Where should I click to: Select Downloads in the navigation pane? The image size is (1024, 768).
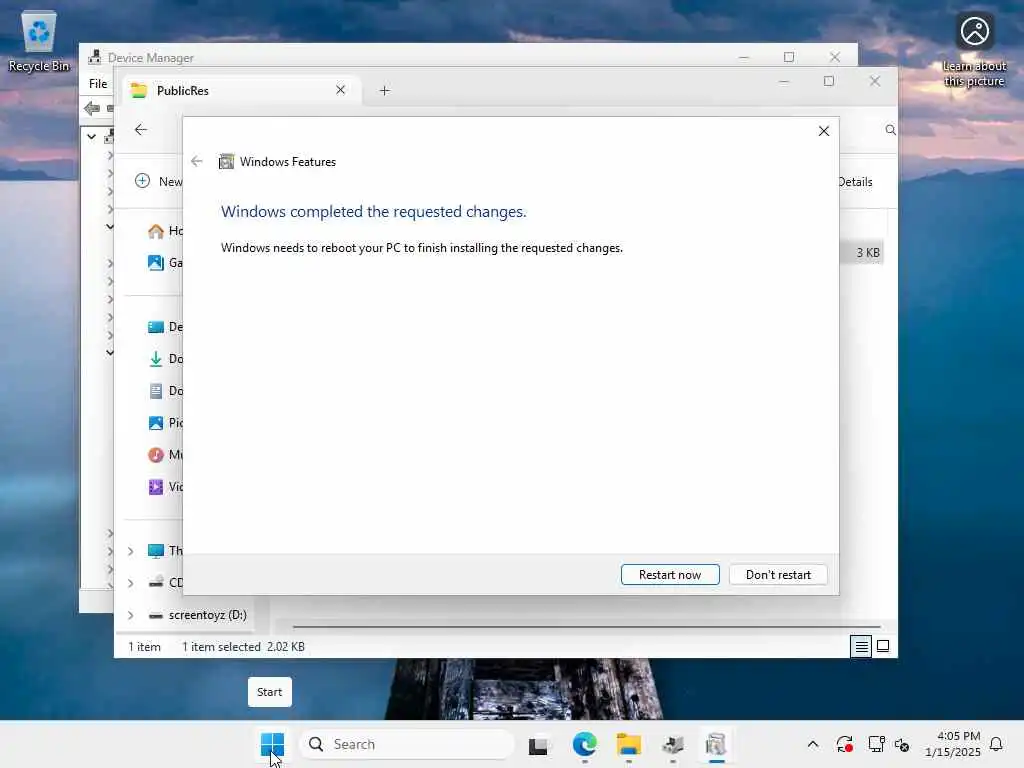click(165, 359)
